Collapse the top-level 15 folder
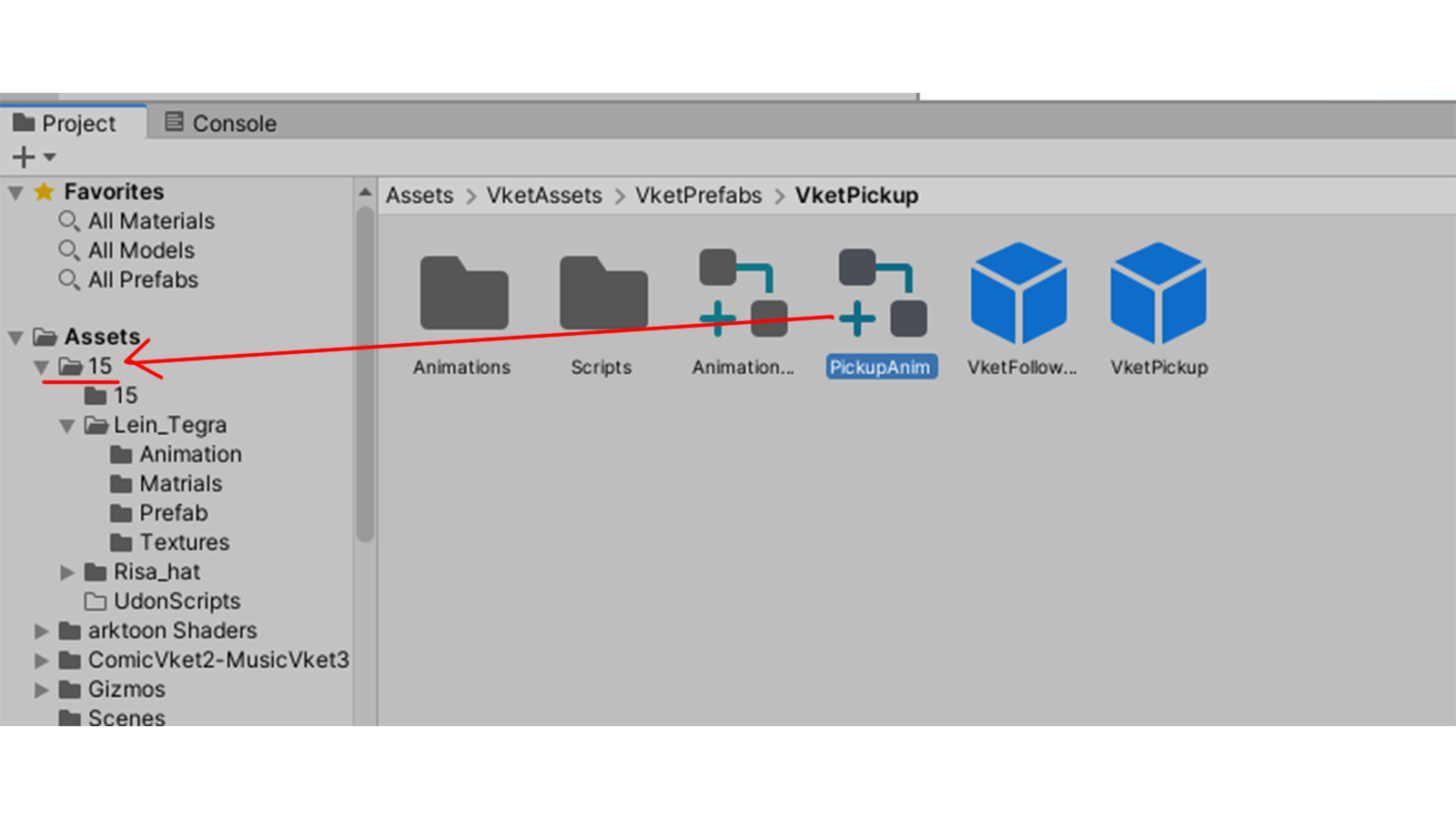Viewport: 1456px width, 819px height. pyautogui.click(x=41, y=367)
